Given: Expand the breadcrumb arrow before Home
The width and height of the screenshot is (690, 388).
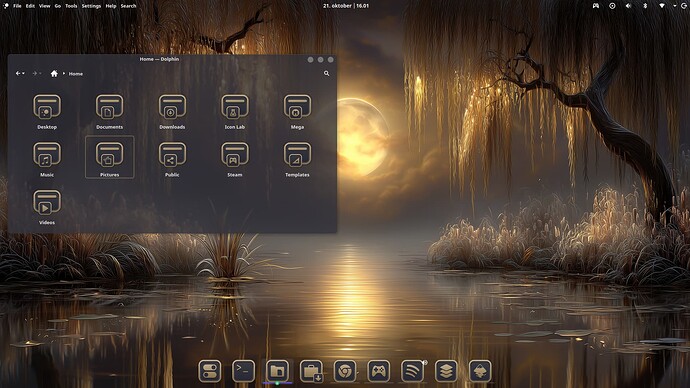Looking at the screenshot, I should (64, 73).
